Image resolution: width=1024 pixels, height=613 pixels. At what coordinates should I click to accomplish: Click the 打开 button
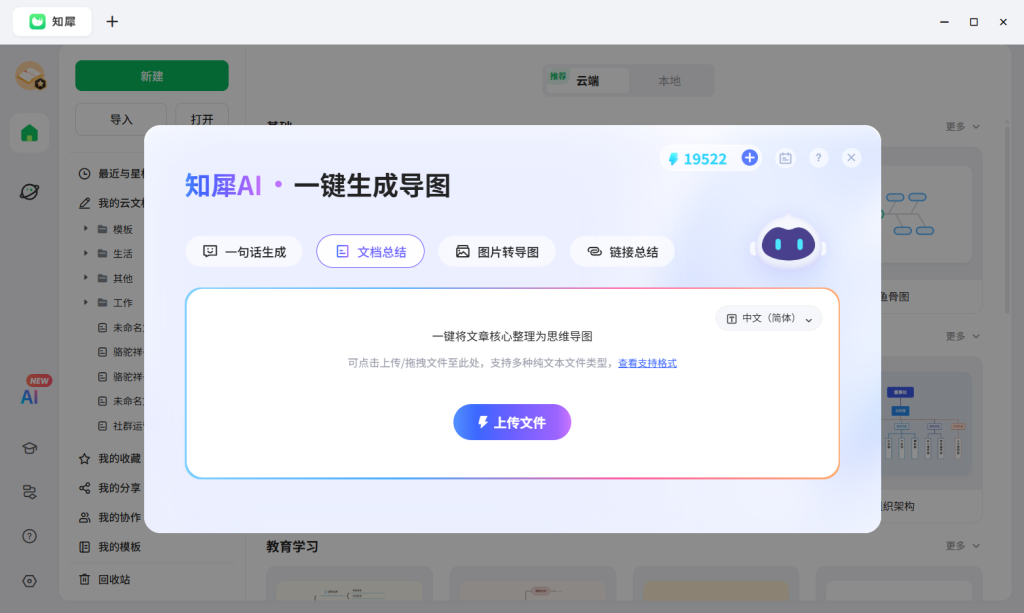tap(202, 119)
